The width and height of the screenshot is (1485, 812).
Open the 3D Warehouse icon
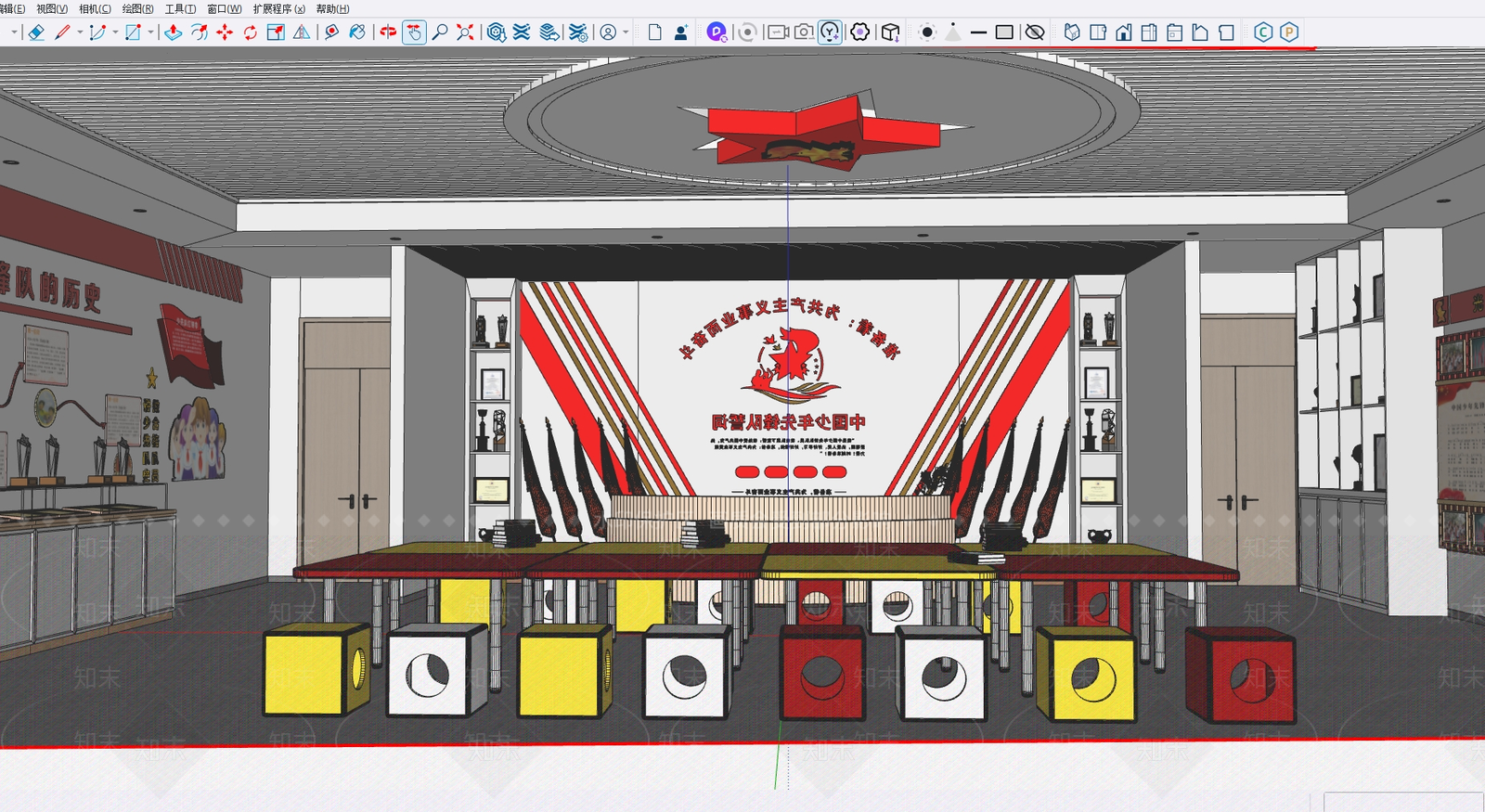click(497, 32)
